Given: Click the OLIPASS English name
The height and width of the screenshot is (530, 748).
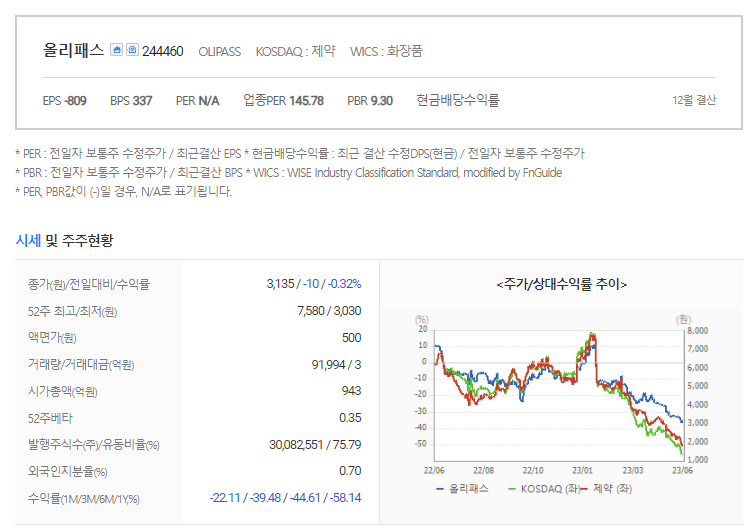Looking at the screenshot, I should pos(219,52).
